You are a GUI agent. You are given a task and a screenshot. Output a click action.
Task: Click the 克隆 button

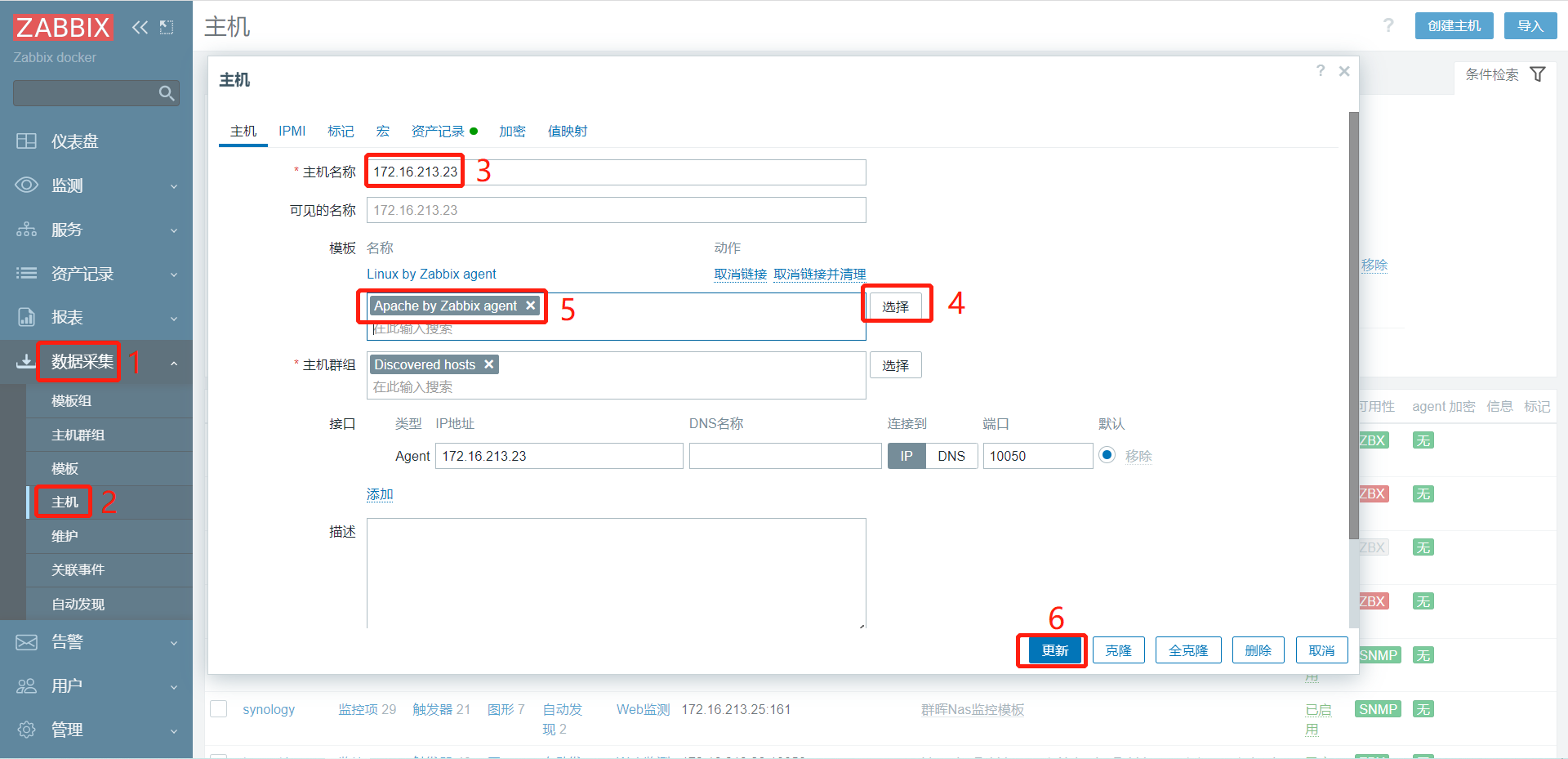(x=1119, y=650)
